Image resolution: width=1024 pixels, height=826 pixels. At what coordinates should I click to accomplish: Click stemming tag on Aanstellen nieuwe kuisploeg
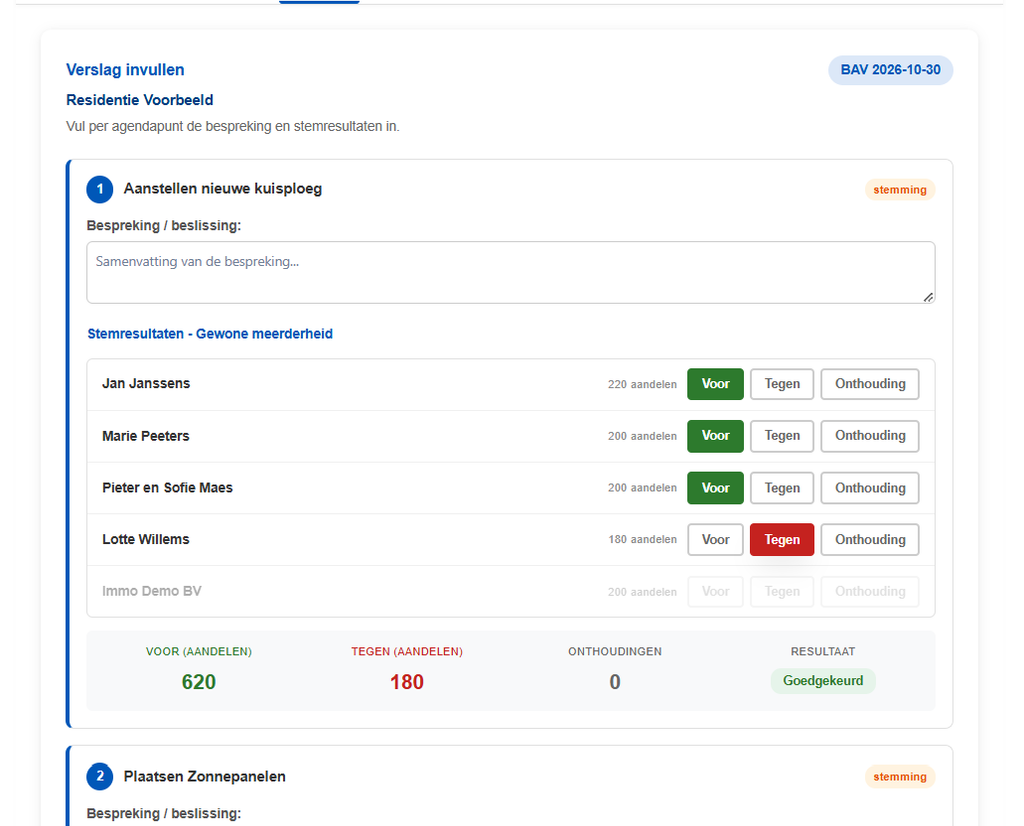[900, 190]
